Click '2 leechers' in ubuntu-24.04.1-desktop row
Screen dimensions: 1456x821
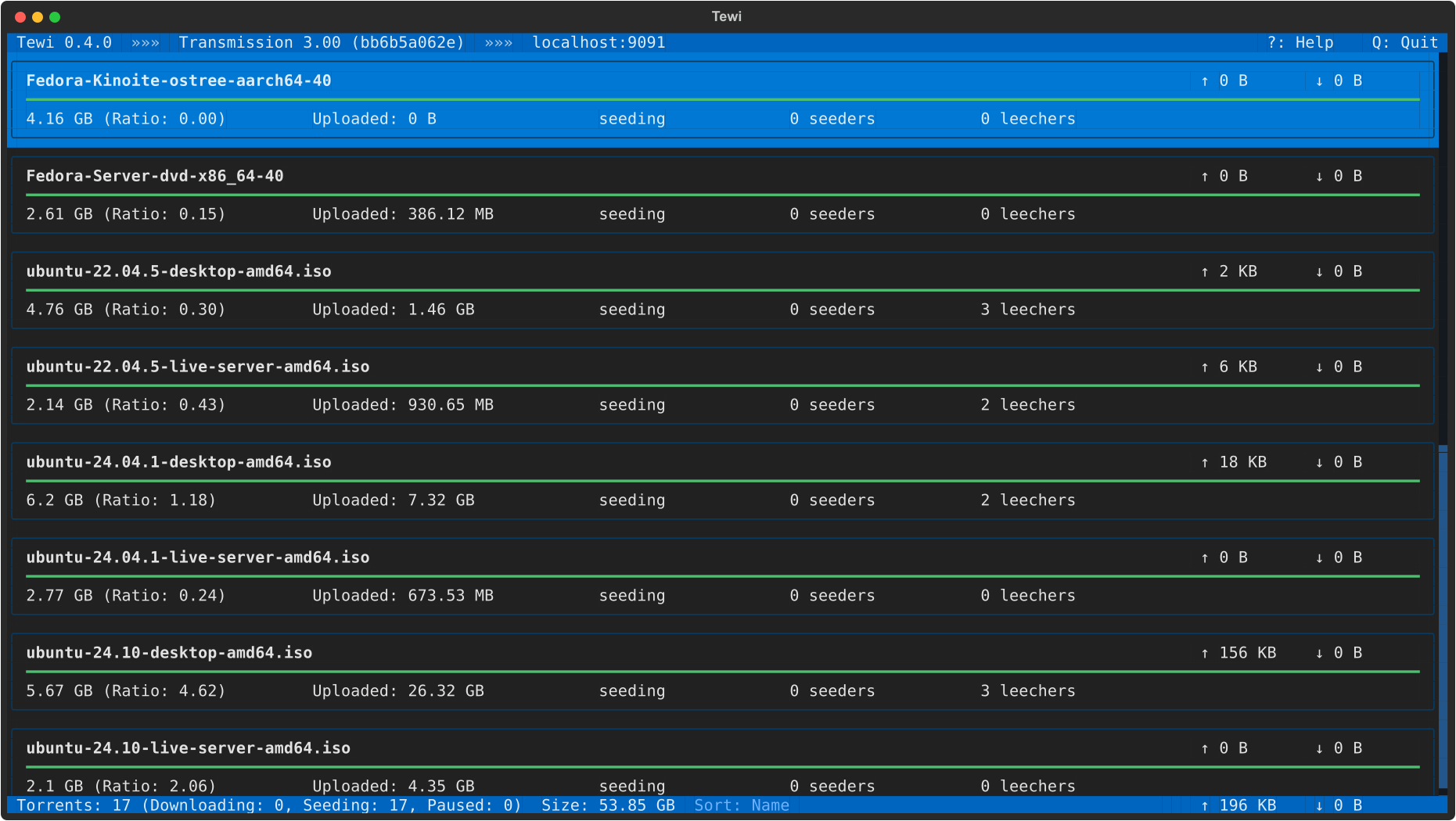[1028, 500]
